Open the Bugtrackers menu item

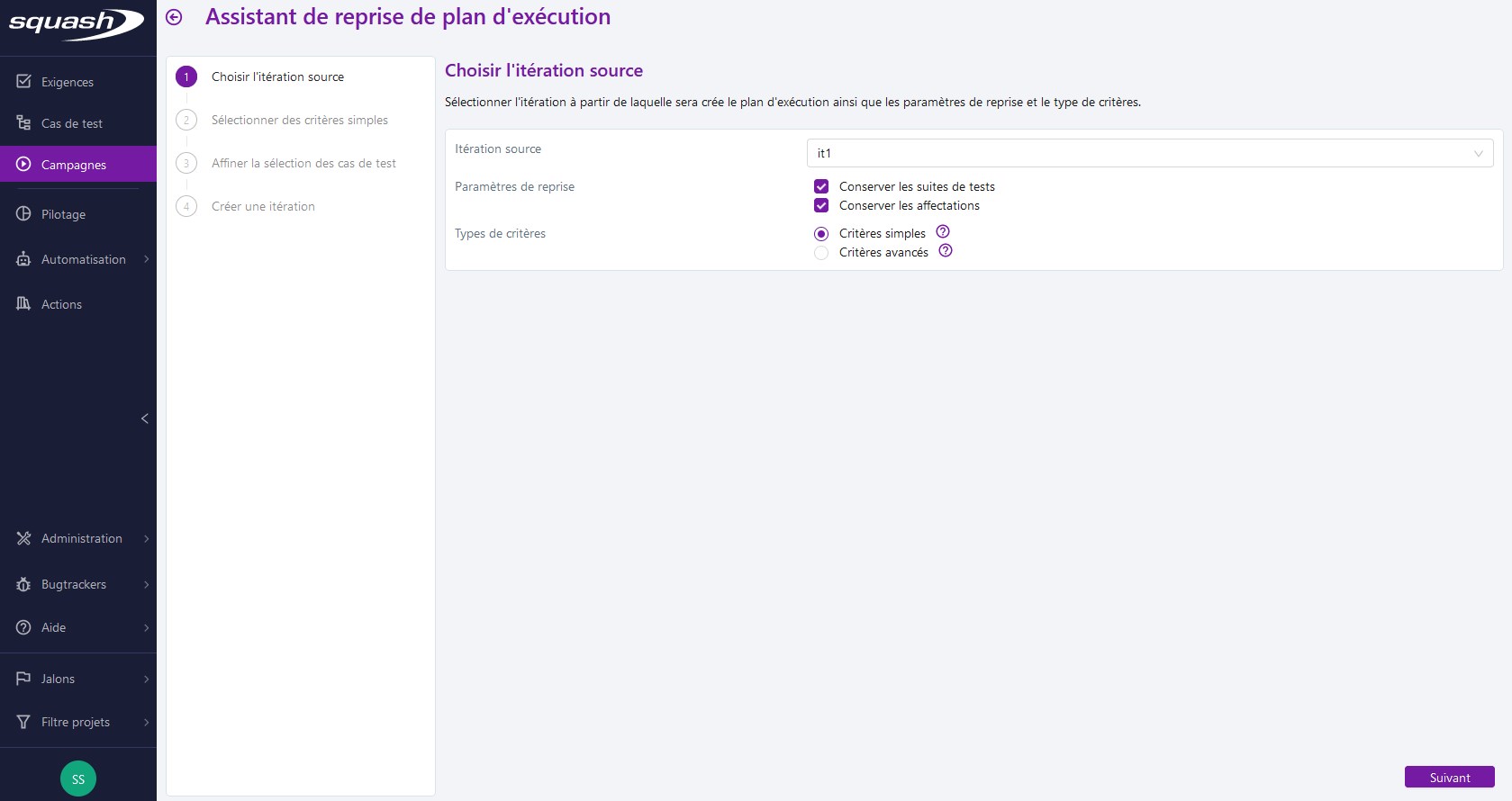click(x=74, y=584)
